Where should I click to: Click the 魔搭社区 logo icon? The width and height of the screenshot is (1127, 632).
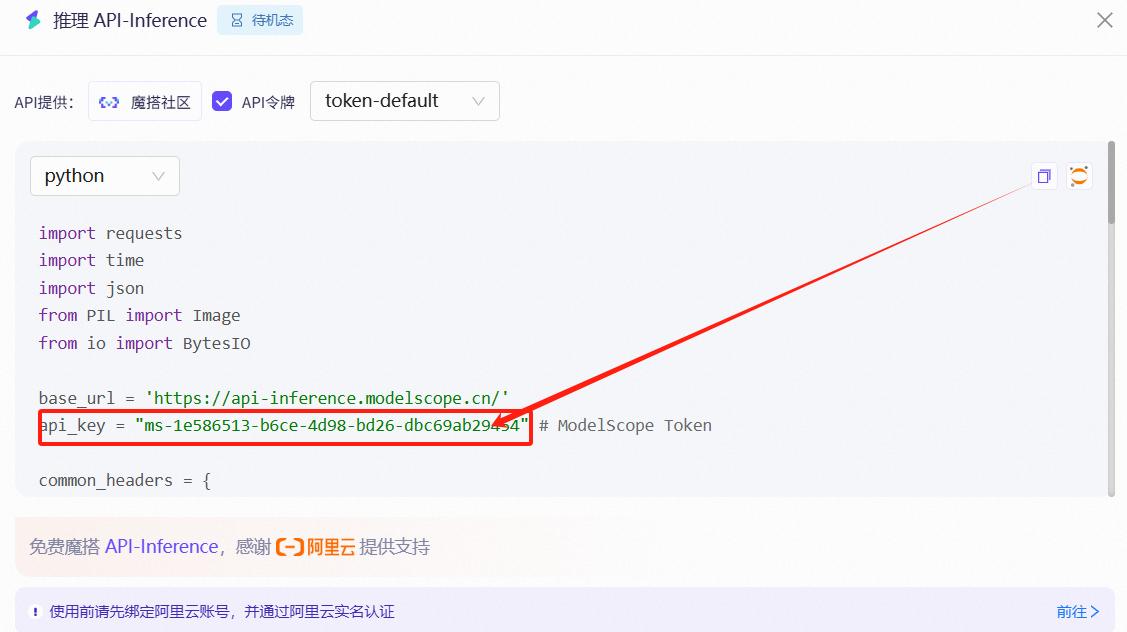coord(109,102)
